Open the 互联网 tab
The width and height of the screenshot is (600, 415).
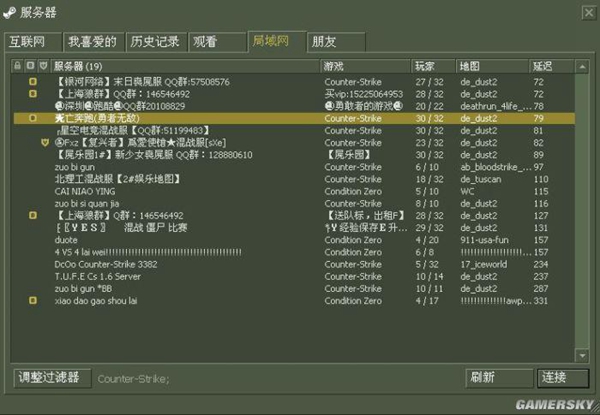pos(33,42)
